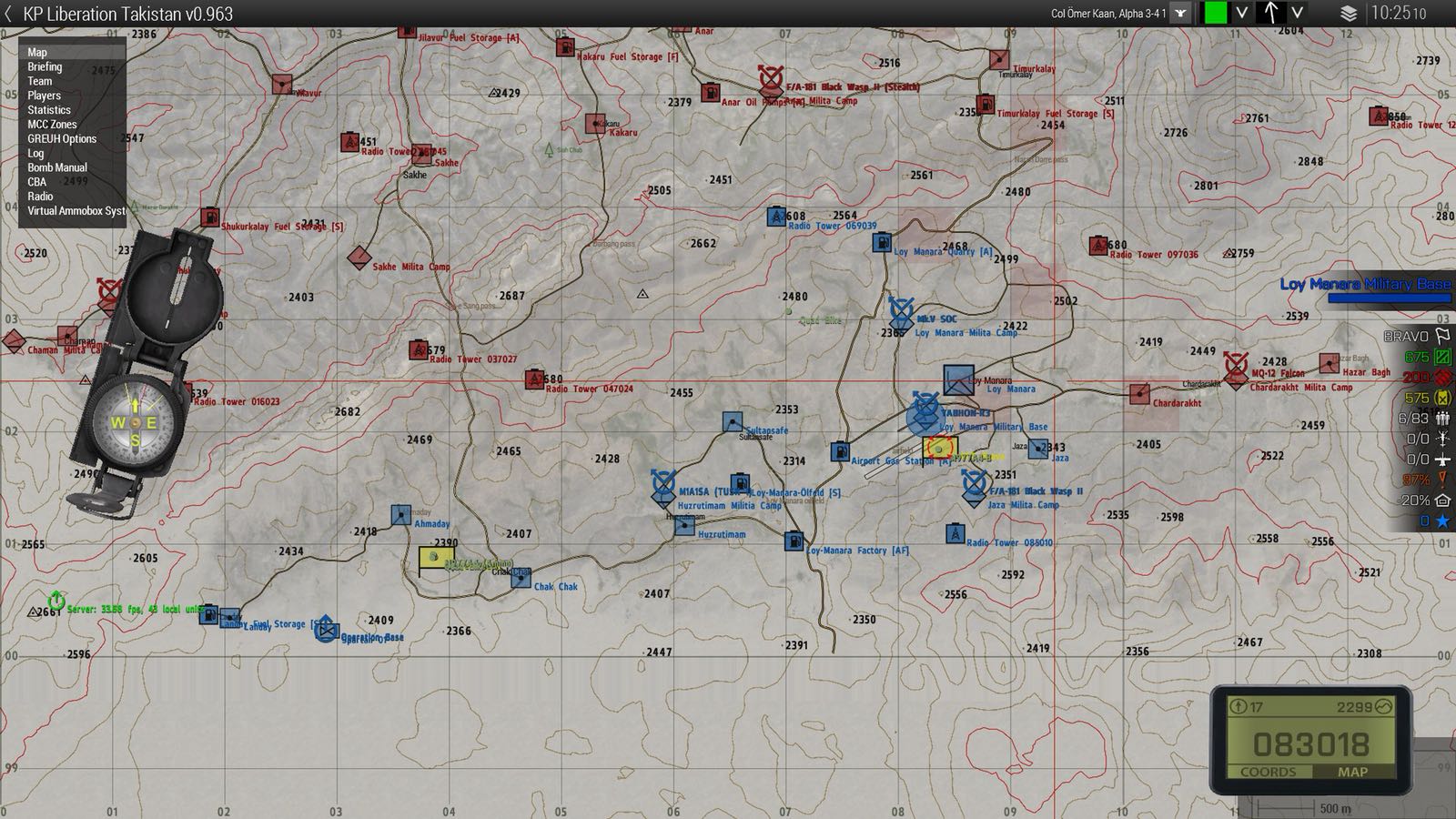The image size is (1456, 819).
Task: Open the Log entry in the side menu
Action: pyautogui.click(x=72, y=153)
